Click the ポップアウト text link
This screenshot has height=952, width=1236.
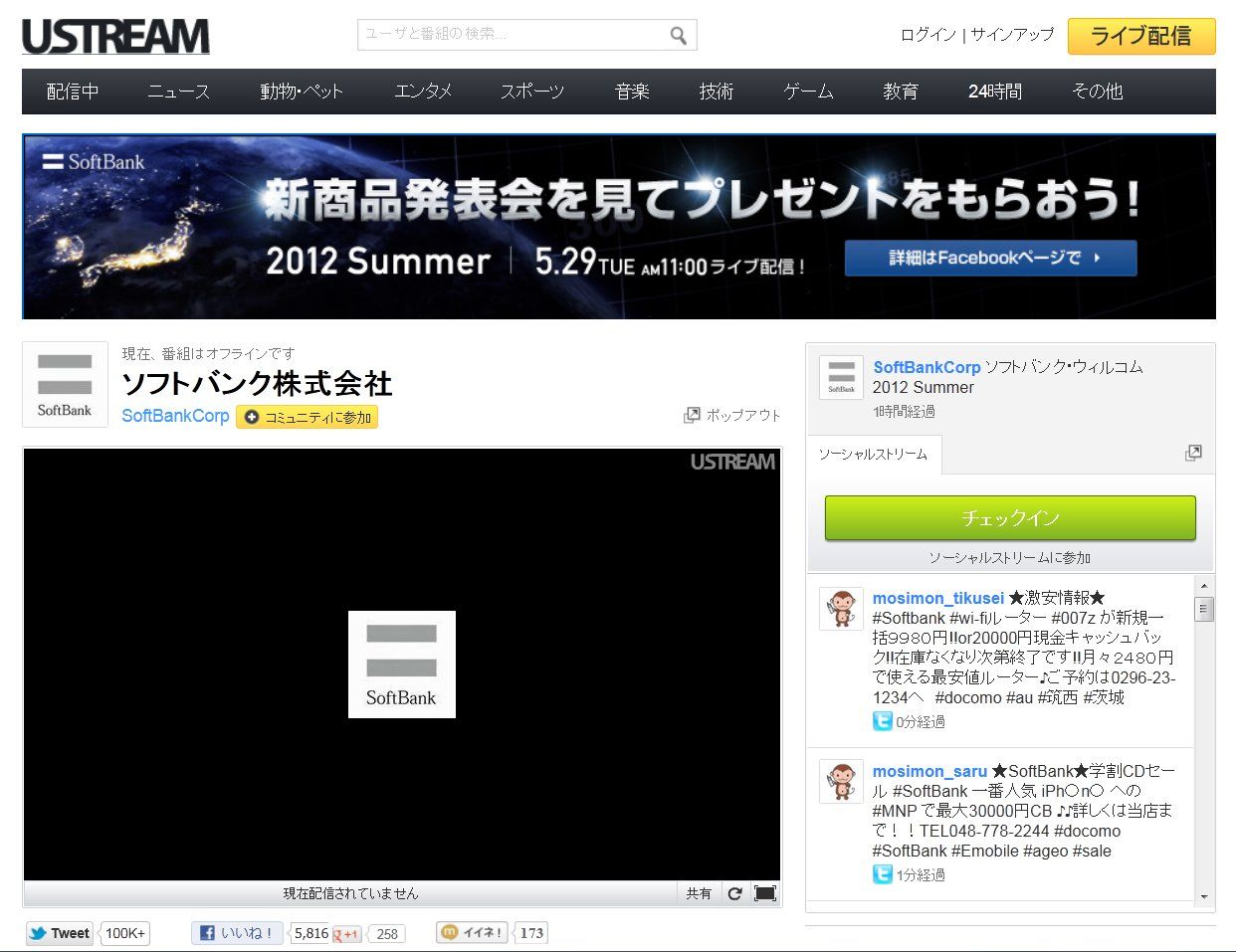pyautogui.click(x=743, y=415)
